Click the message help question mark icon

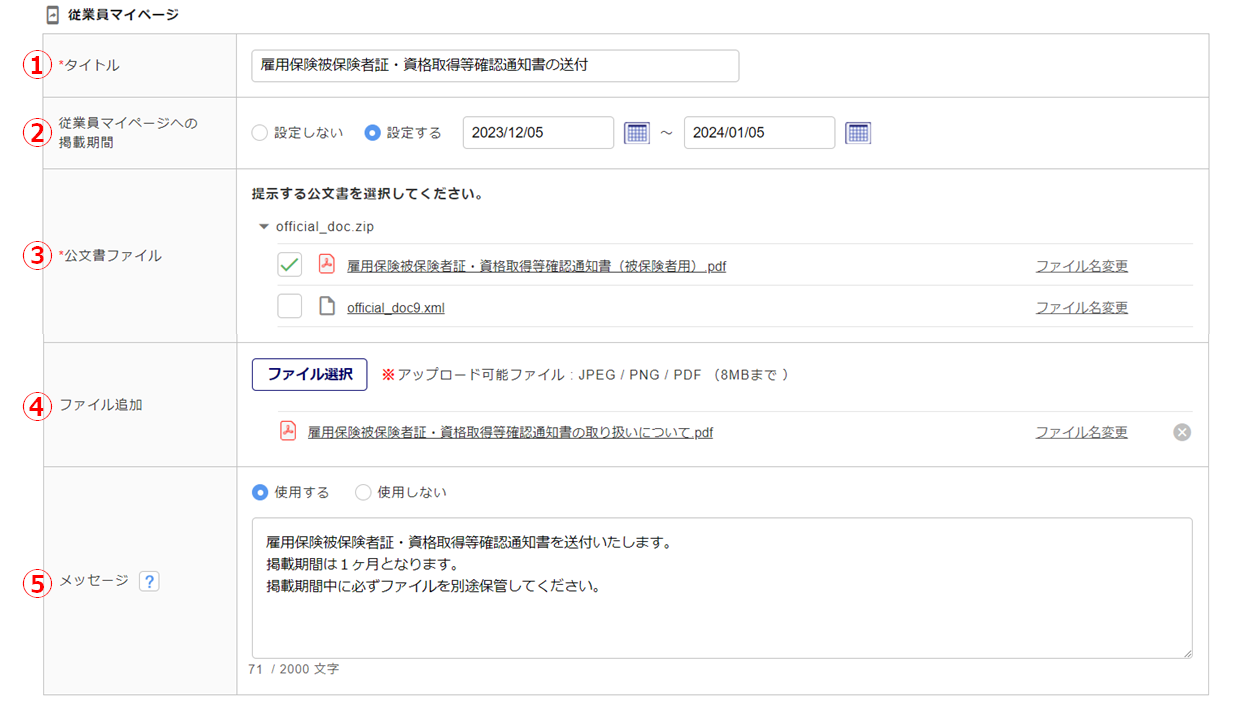point(149,581)
